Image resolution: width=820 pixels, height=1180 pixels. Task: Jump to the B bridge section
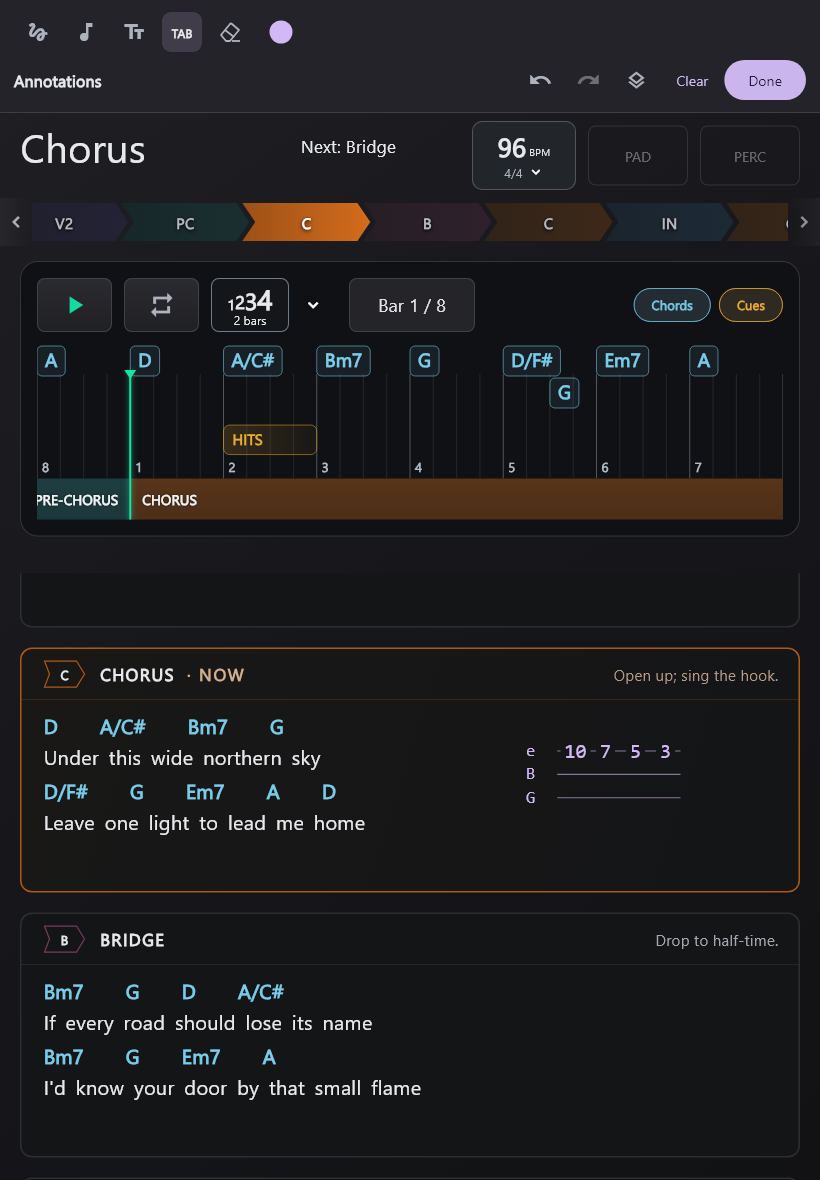point(427,223)
